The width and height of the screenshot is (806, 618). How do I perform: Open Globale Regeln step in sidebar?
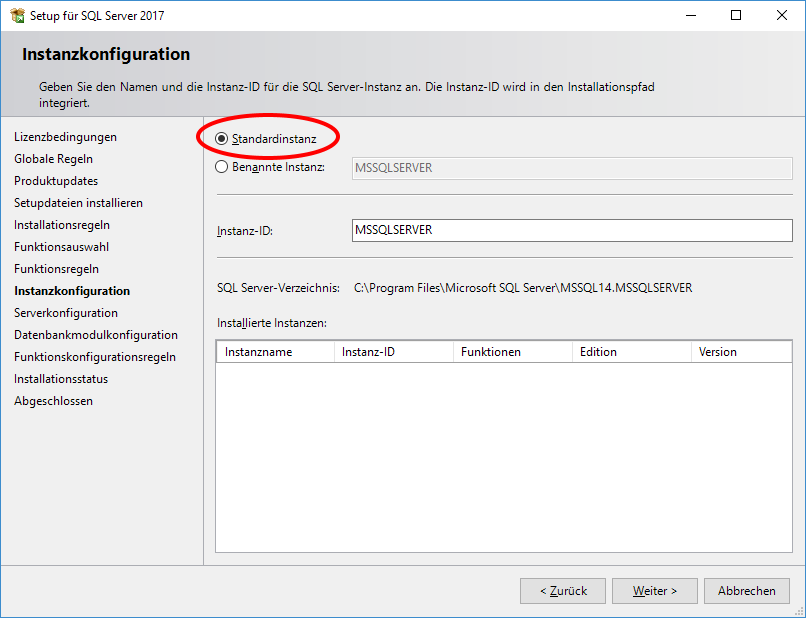pyautogui.click(x=53, y=159)
